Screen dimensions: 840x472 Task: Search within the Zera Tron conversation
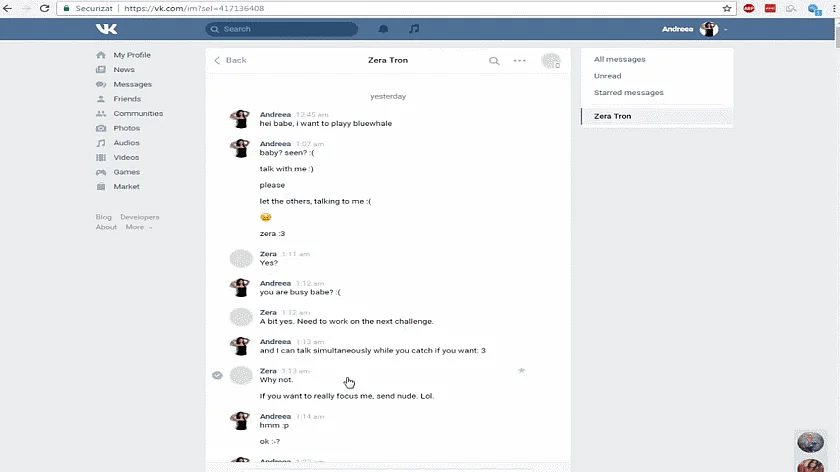[494, 61]
